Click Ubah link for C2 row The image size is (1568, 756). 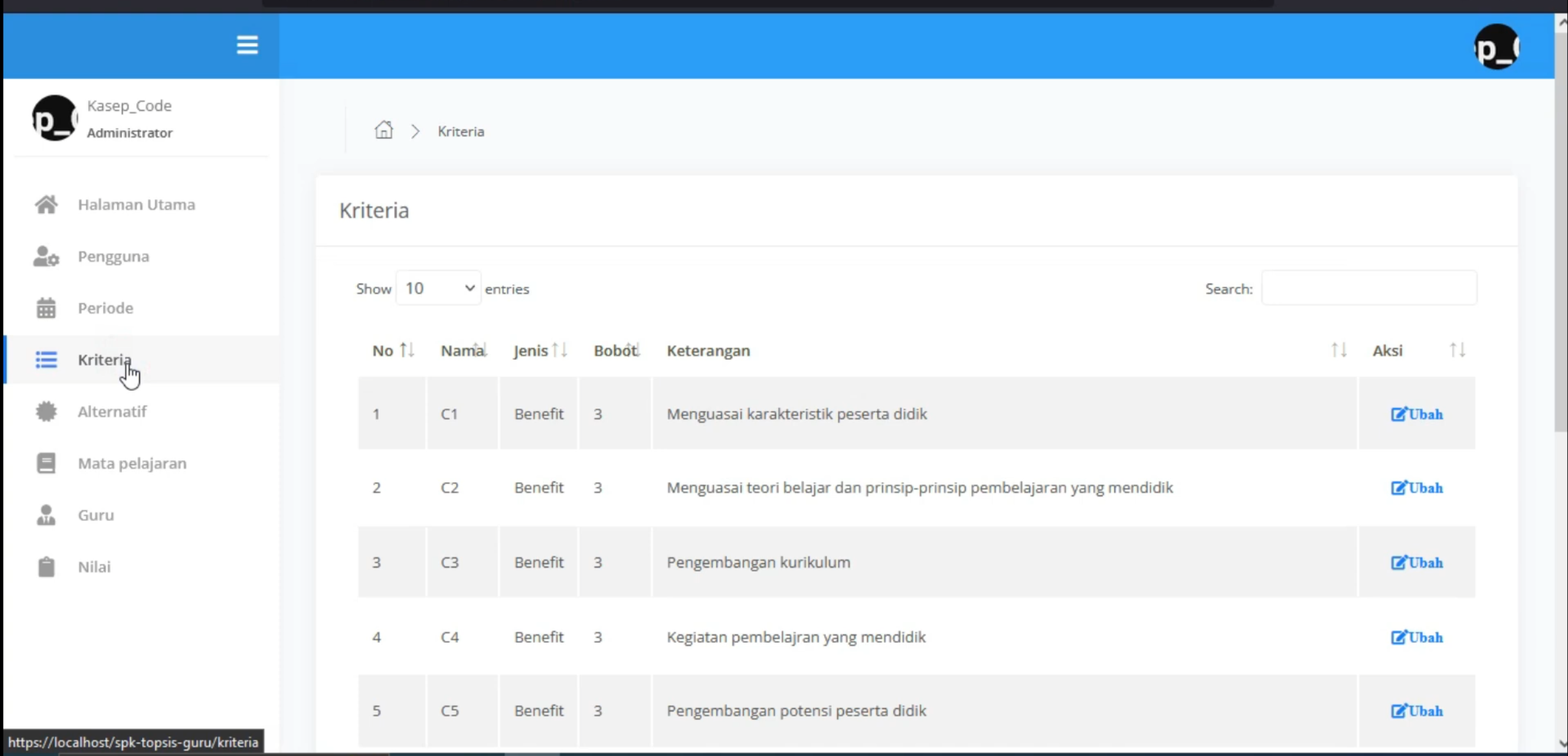pyautogui.click(x=1417, y=488)
